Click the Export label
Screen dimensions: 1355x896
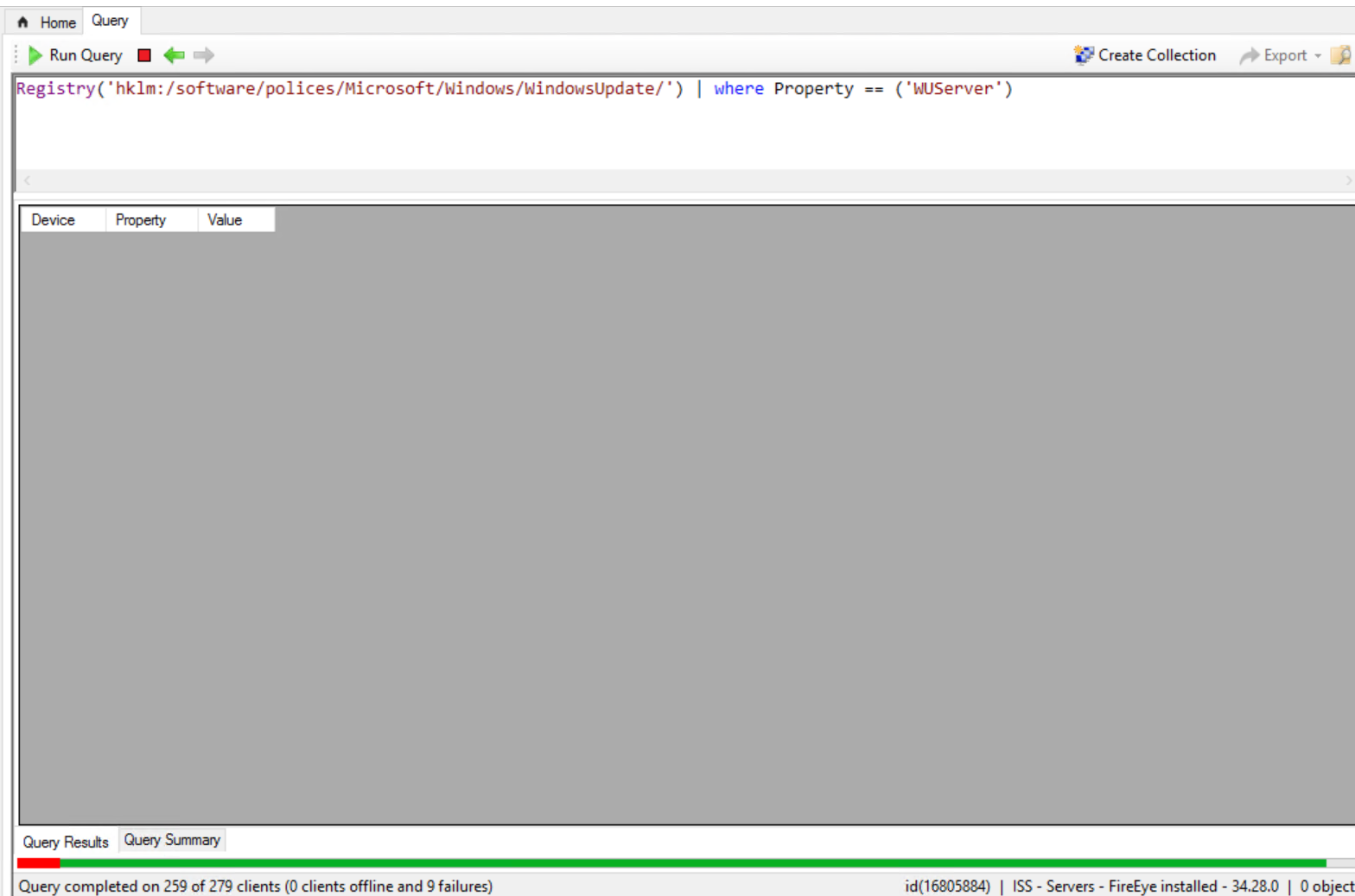point(1285,55)
